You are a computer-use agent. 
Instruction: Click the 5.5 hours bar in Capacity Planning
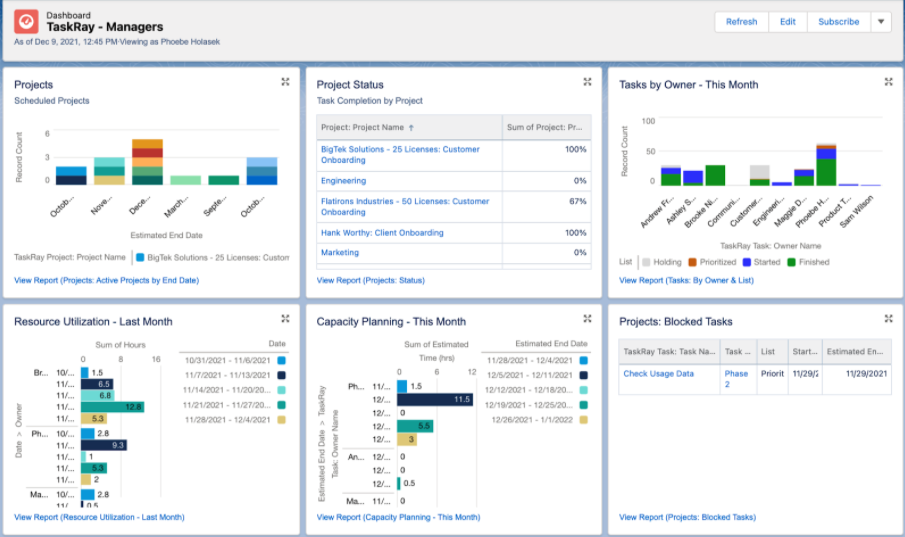[415, 426]
